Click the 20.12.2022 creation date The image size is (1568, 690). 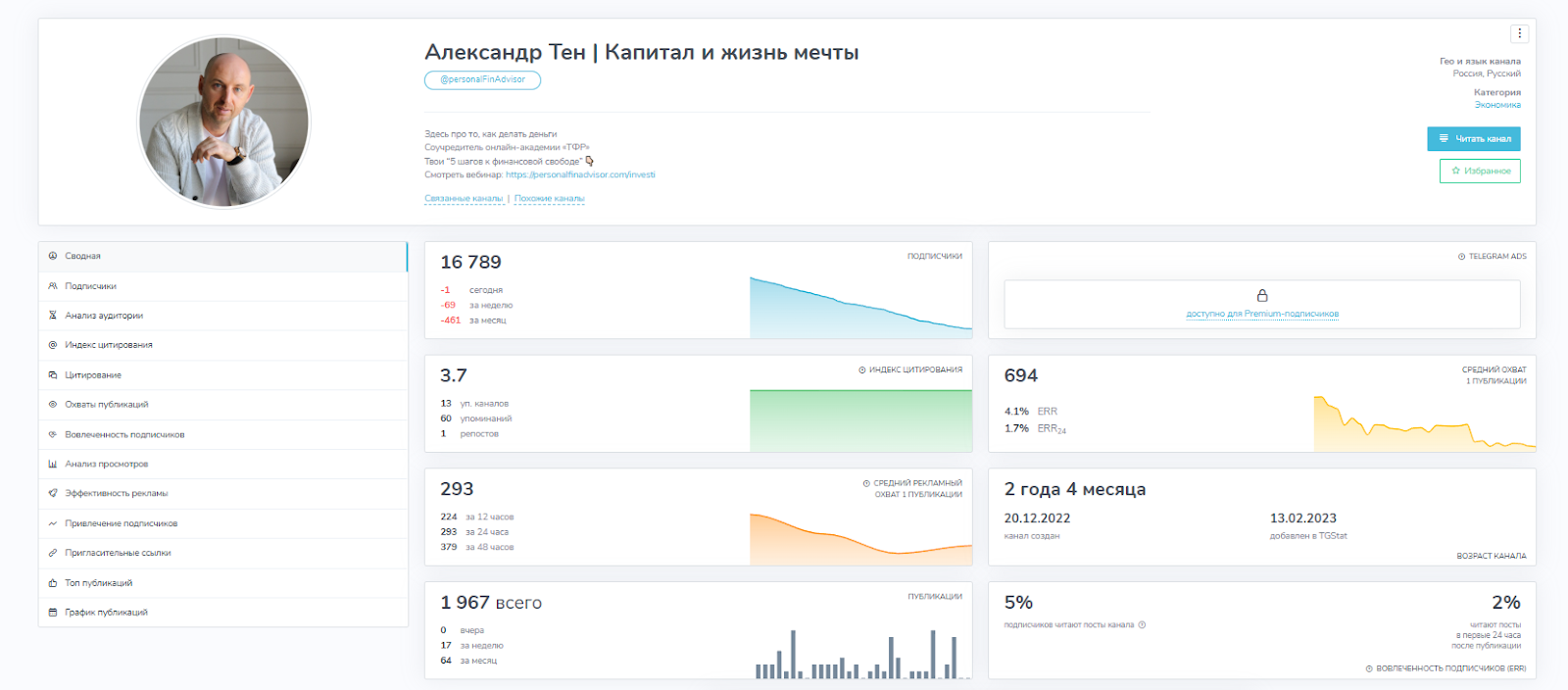[x=1037, y=518]
